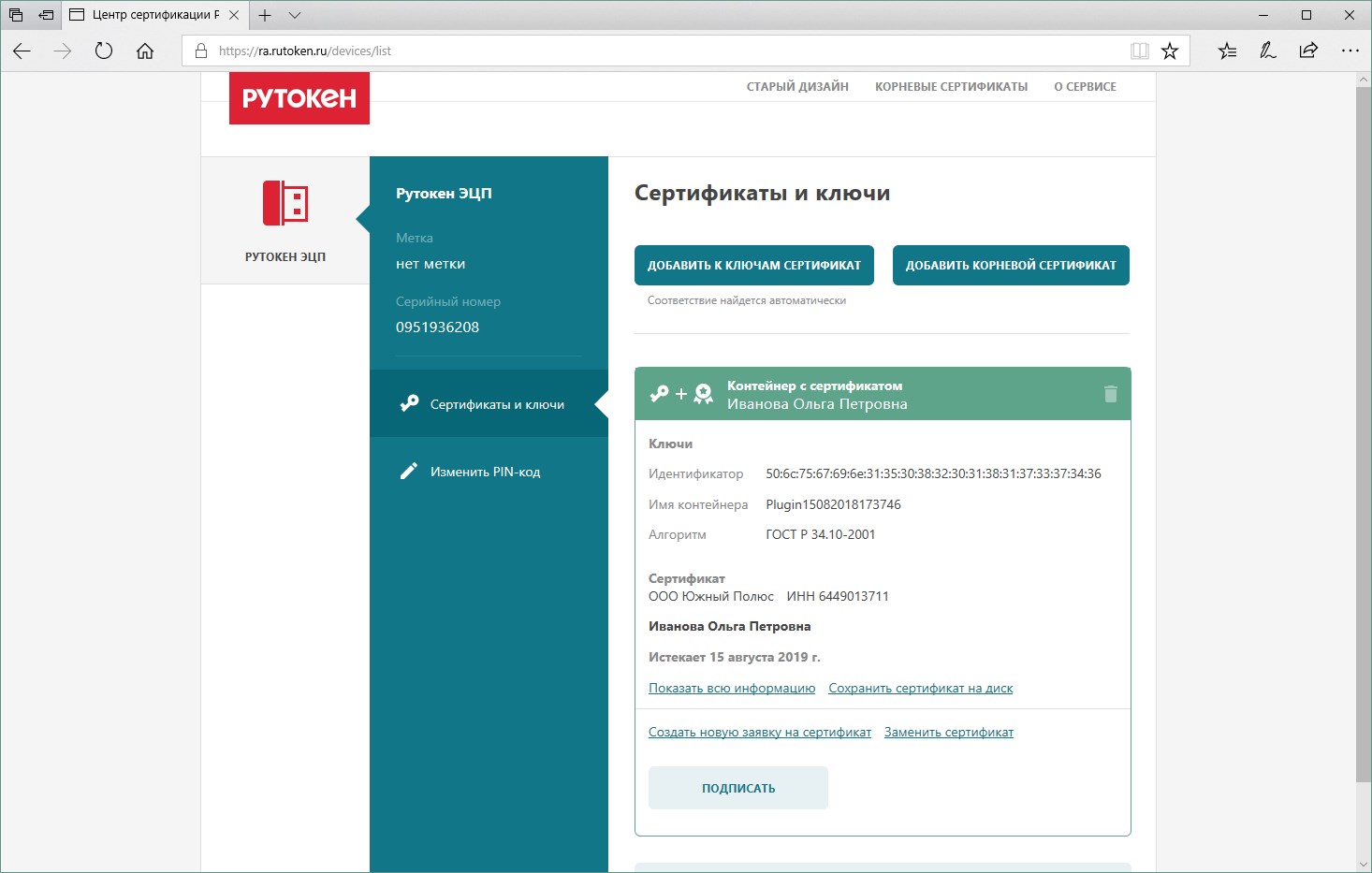Click the add notes pen icon

[x=1268, y=51]
